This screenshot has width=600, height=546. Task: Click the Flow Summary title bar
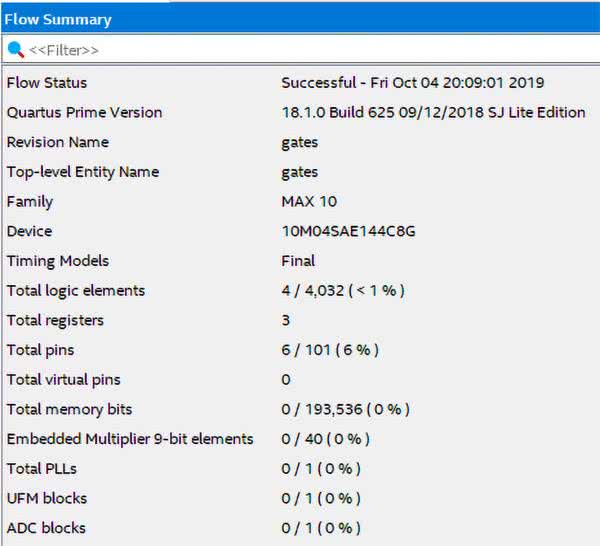300,19
